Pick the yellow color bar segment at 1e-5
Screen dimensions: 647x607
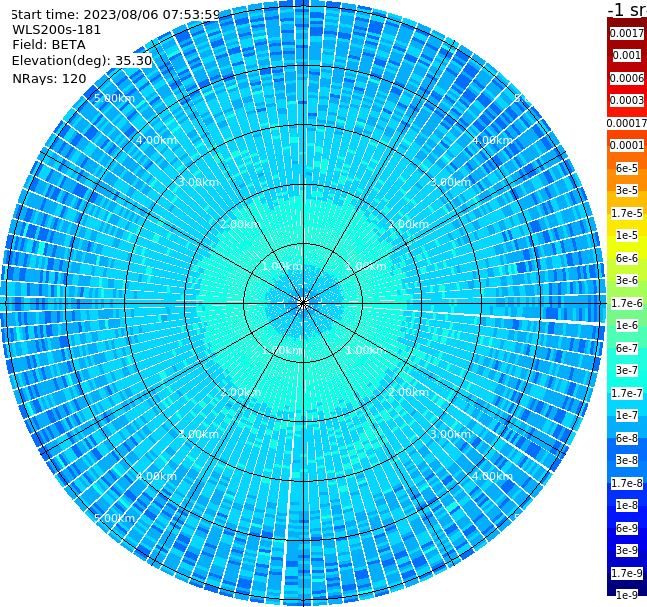point(627,235)
